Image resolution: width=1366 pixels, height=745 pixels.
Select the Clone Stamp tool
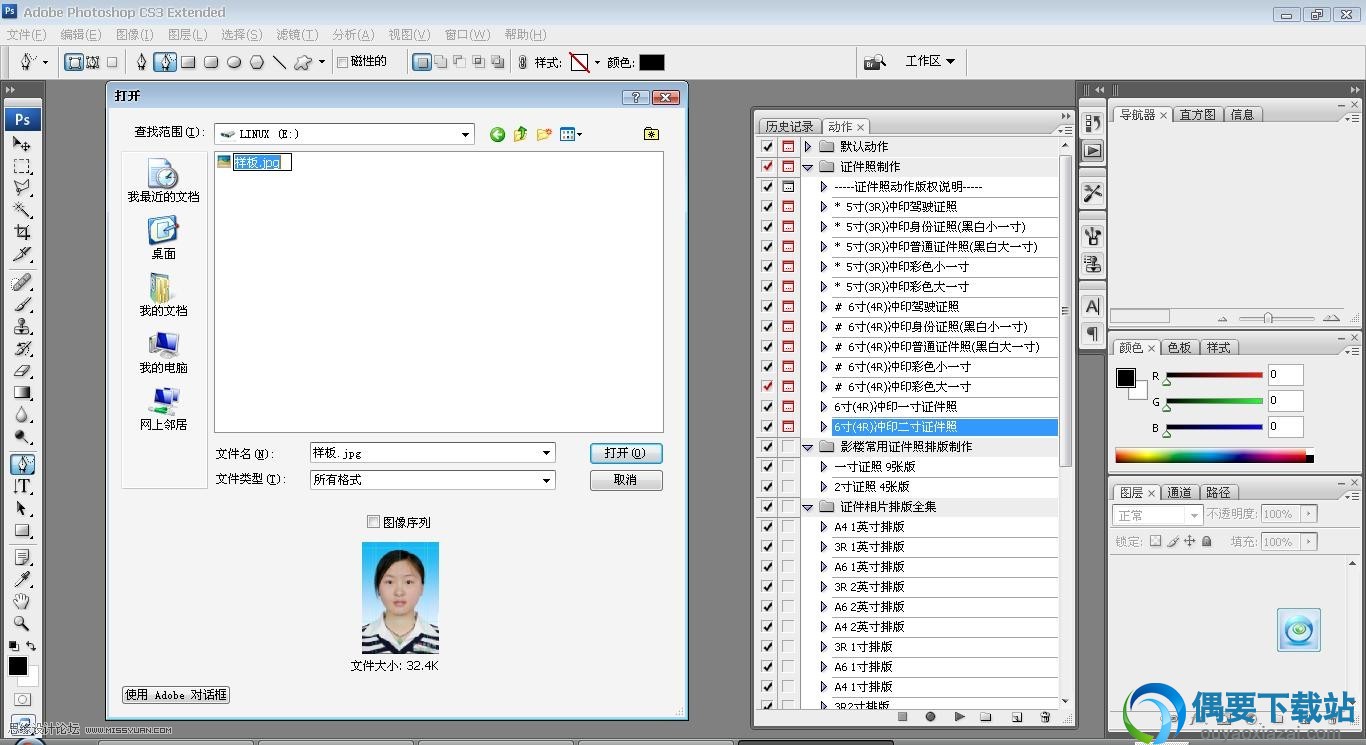22,326
